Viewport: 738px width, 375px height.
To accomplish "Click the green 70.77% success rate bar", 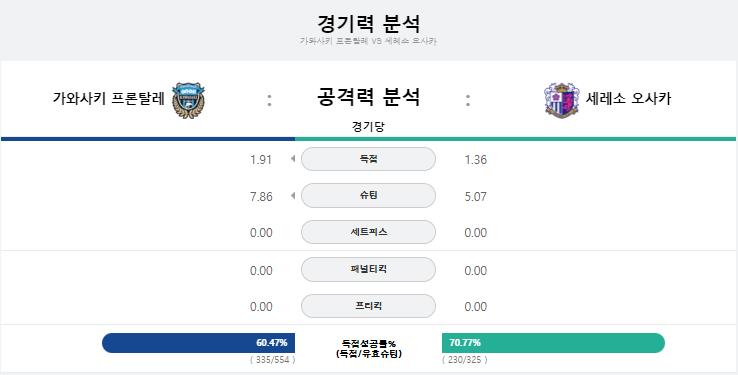I will tap(554, 343).
